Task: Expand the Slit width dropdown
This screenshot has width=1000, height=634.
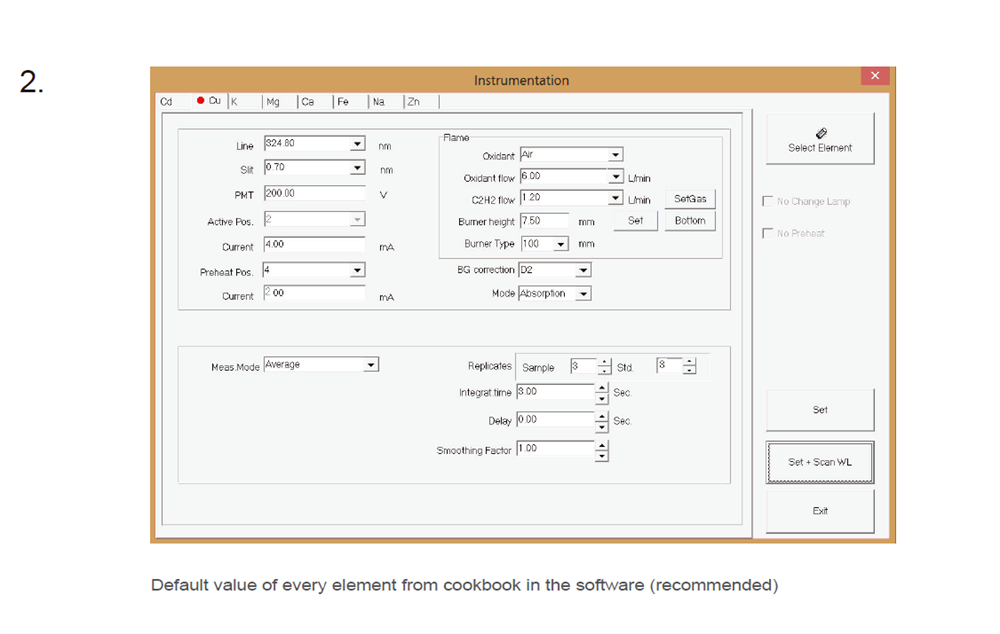Action: pos(357,167)
